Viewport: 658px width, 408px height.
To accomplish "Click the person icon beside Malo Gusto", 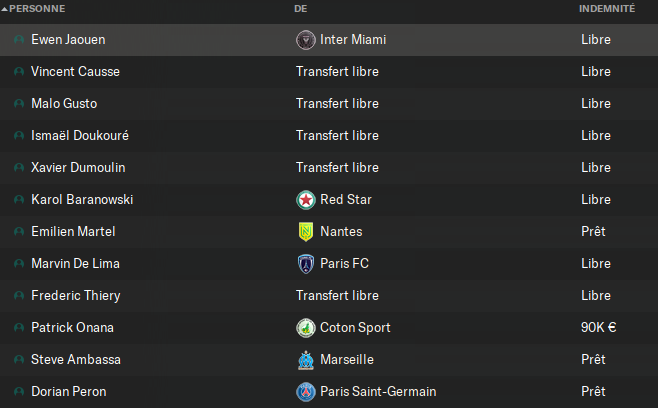I will point(19,104).
